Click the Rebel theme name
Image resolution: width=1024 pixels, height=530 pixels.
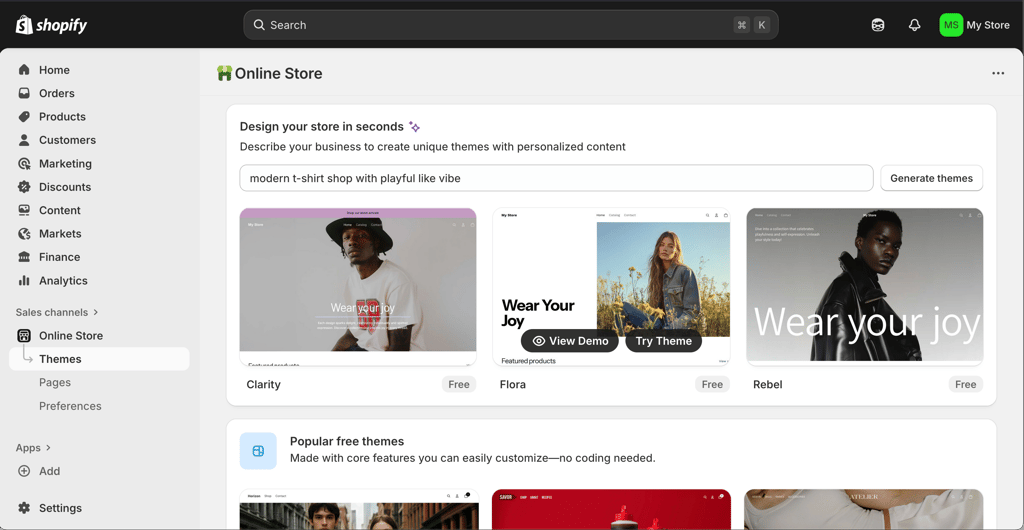point(767,384)
